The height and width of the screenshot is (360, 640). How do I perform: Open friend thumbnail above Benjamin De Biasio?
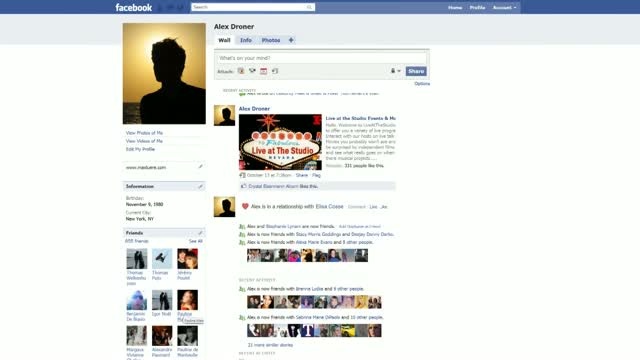pyautogui.click(x=137, y=300)
